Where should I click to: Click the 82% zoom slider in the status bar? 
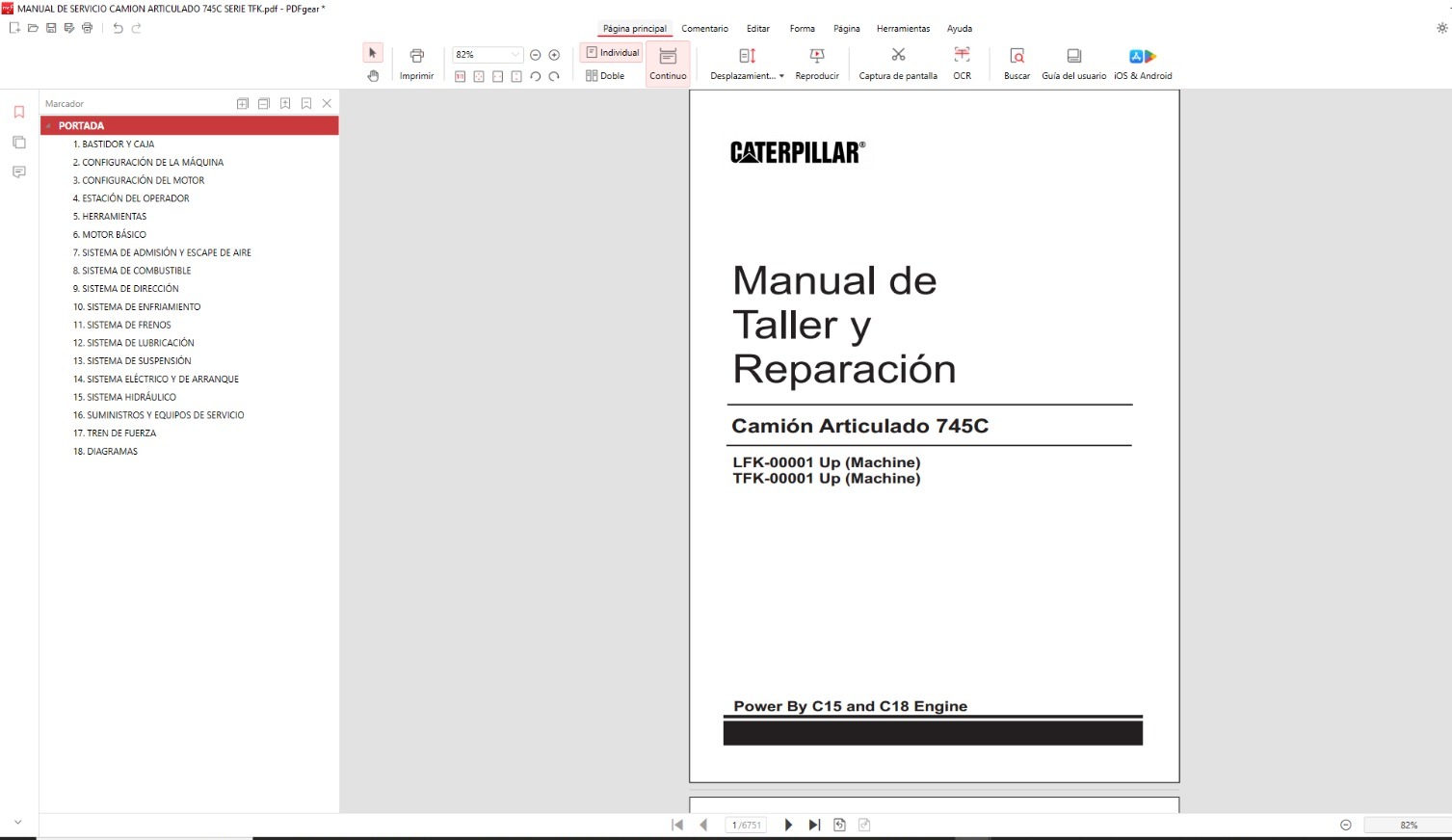point(1408,825)
